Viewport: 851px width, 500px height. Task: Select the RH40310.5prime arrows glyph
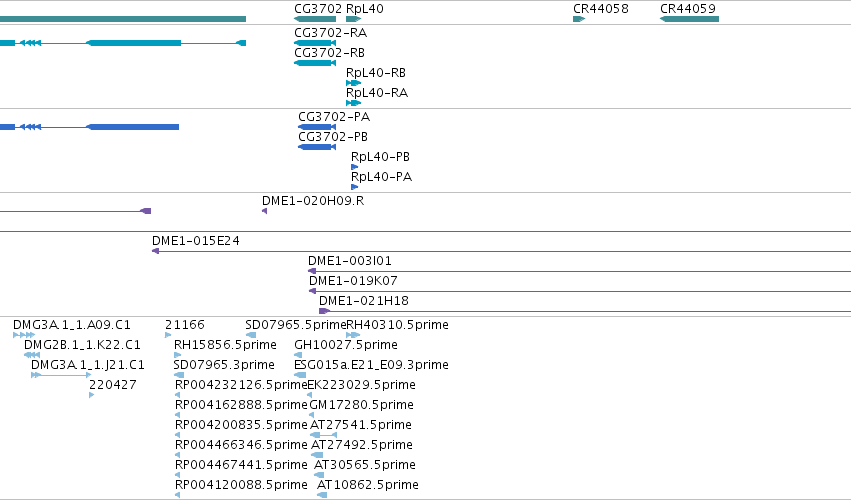coord(353,335)
